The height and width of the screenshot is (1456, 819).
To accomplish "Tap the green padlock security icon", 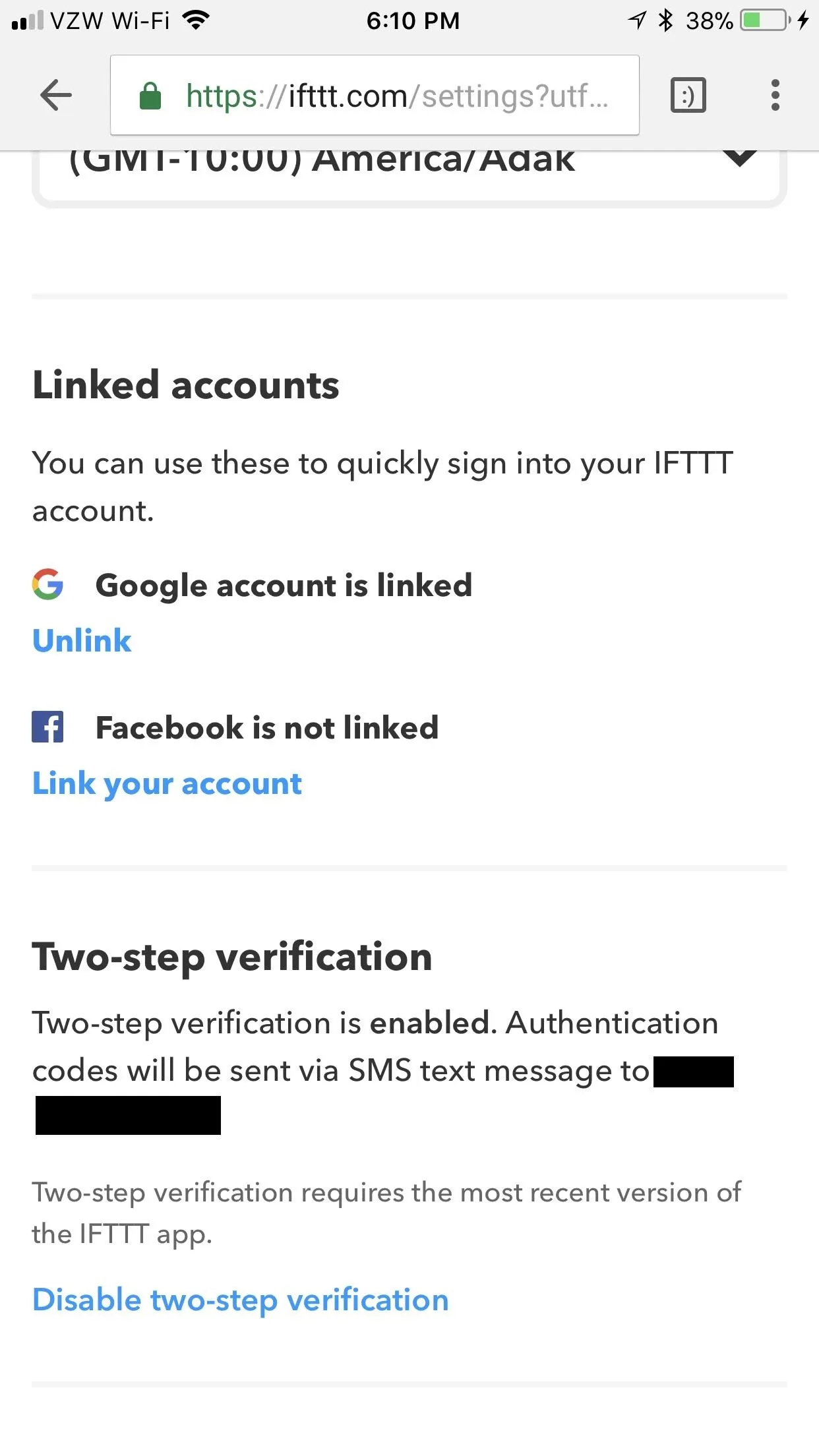I will tap(150, 96).
